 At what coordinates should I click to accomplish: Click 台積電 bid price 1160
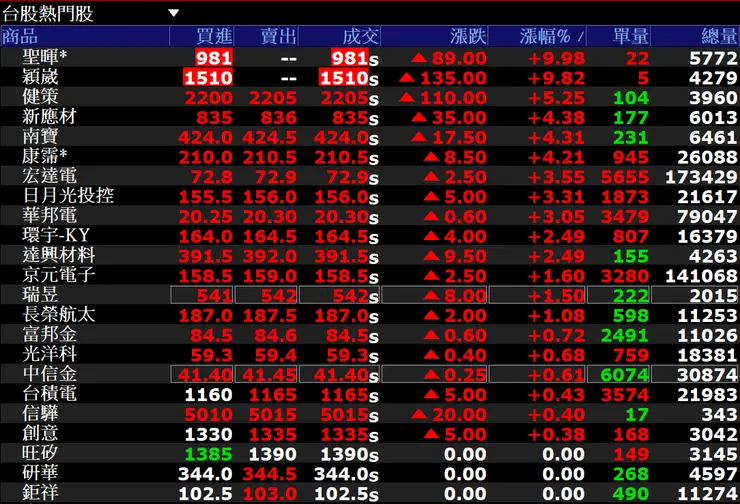[208, 395]
